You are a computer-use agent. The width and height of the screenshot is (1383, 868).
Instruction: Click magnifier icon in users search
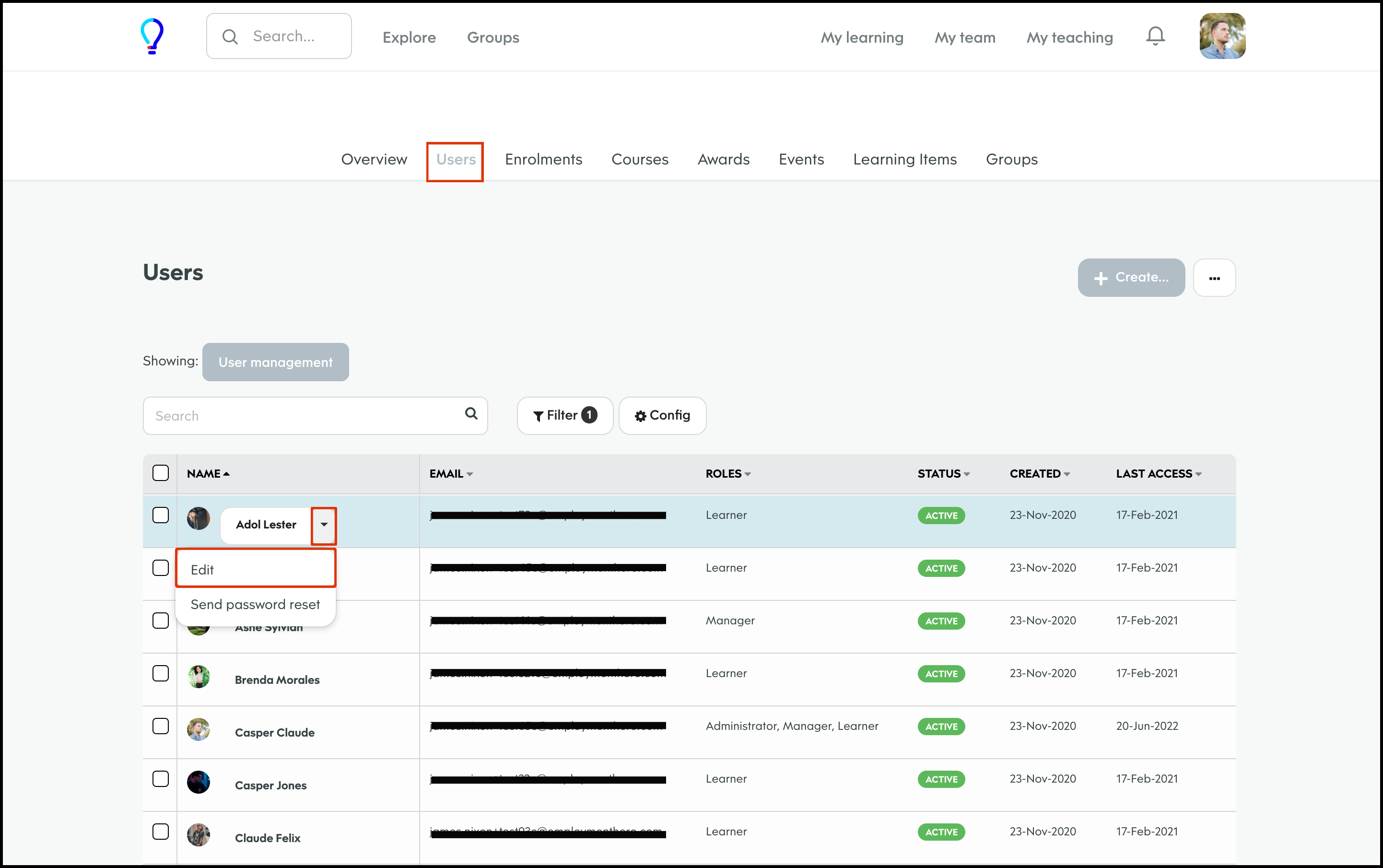pos(471,414)
